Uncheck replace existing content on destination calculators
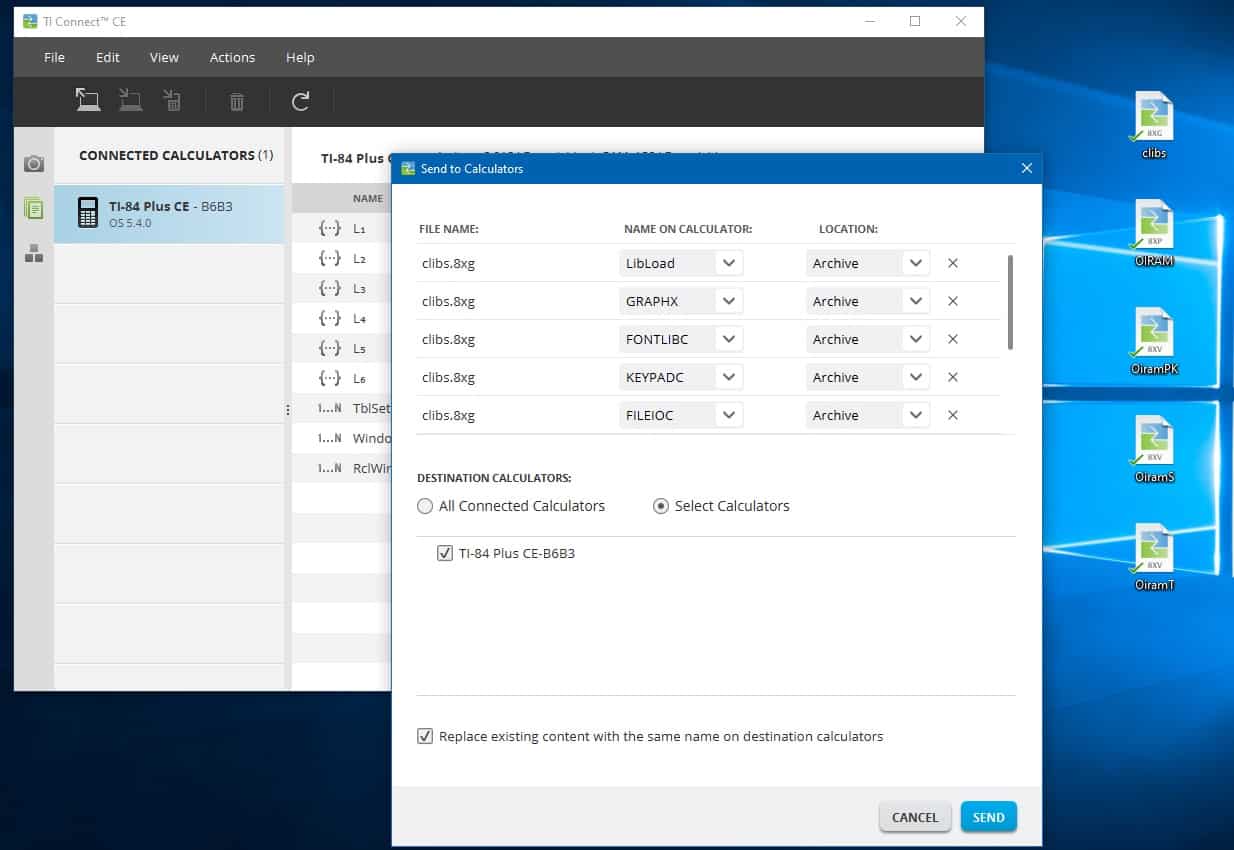The image size is (1234, 850). coord(425,736)
